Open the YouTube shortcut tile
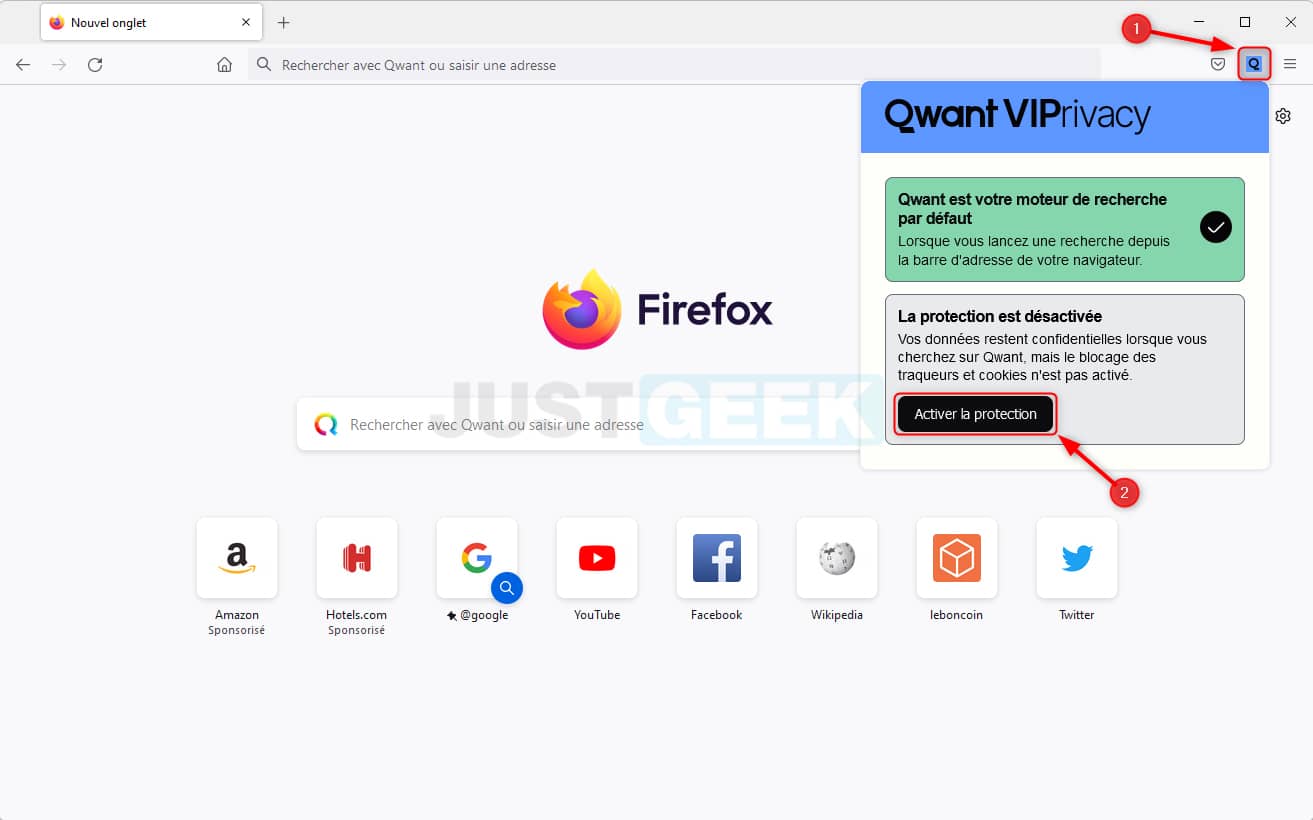The width and height of the screenshot is (1313, 820). (x=597, y=570)
